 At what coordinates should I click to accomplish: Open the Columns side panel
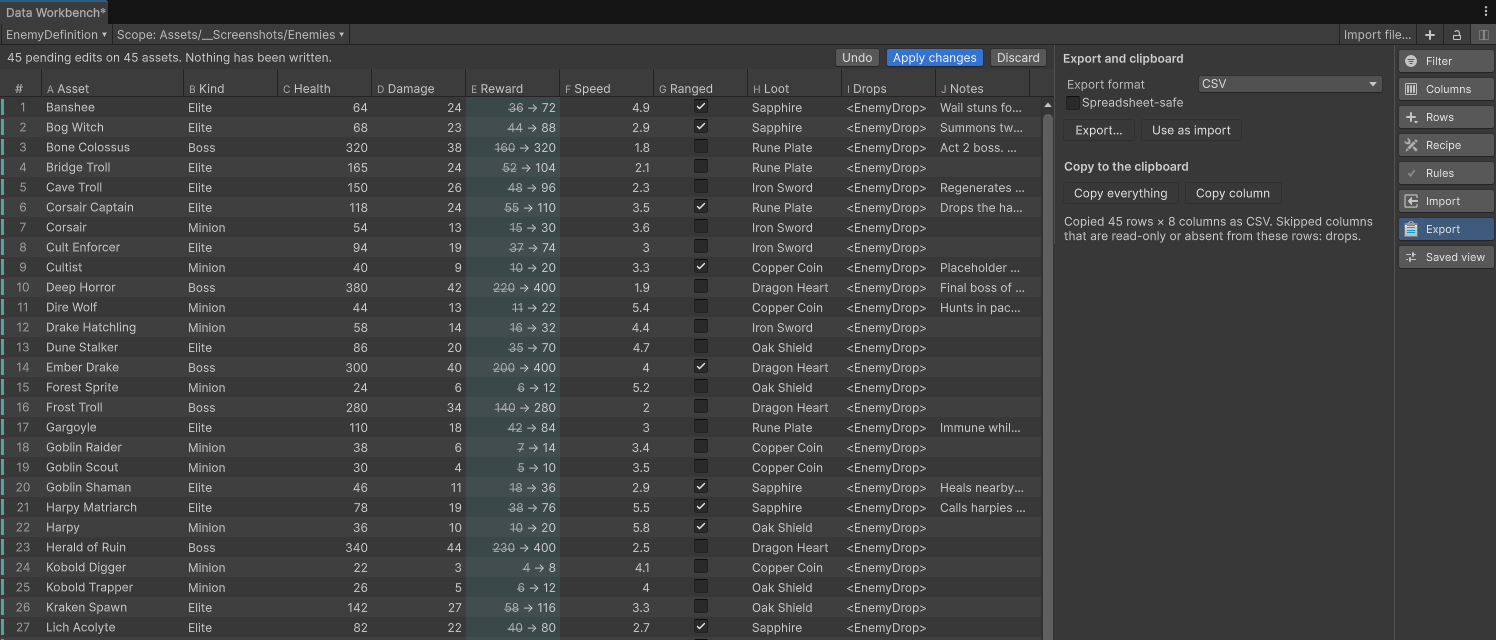click(x=1446, y=89)
